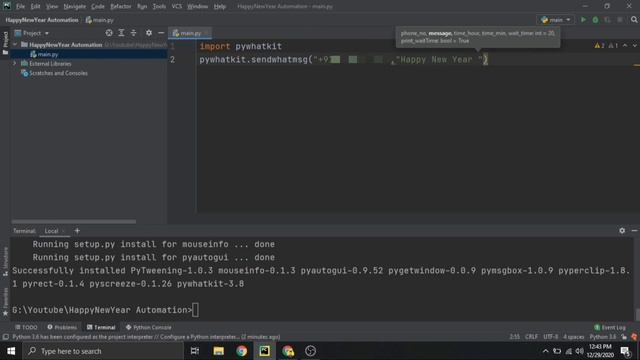This screenshot has height=360, width=640.
Task: Open the main run configuration dropdown
Action: [556, 20]
